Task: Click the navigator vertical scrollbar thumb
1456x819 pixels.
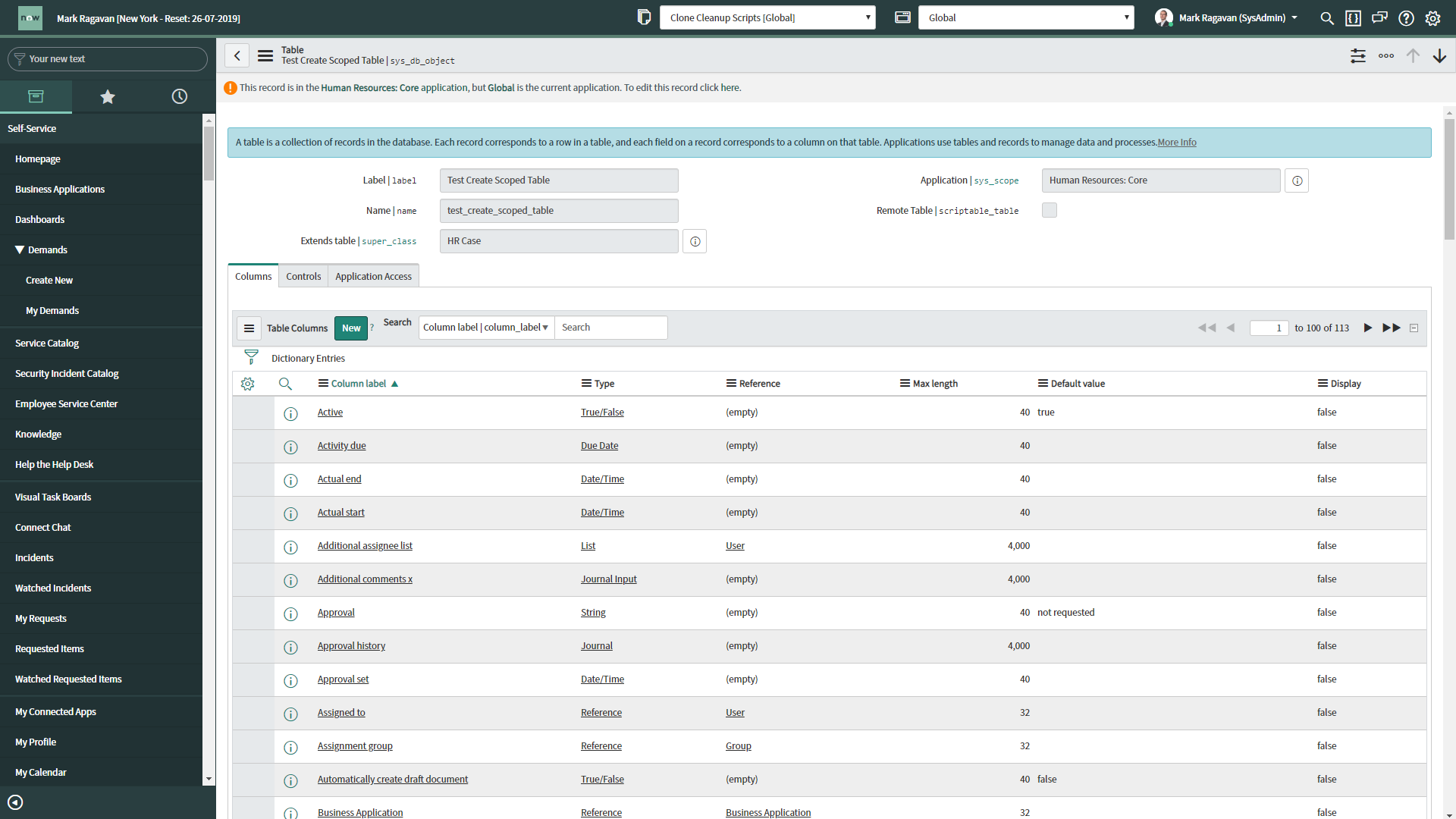Action: pyautogui.click(x=209, y=153)
